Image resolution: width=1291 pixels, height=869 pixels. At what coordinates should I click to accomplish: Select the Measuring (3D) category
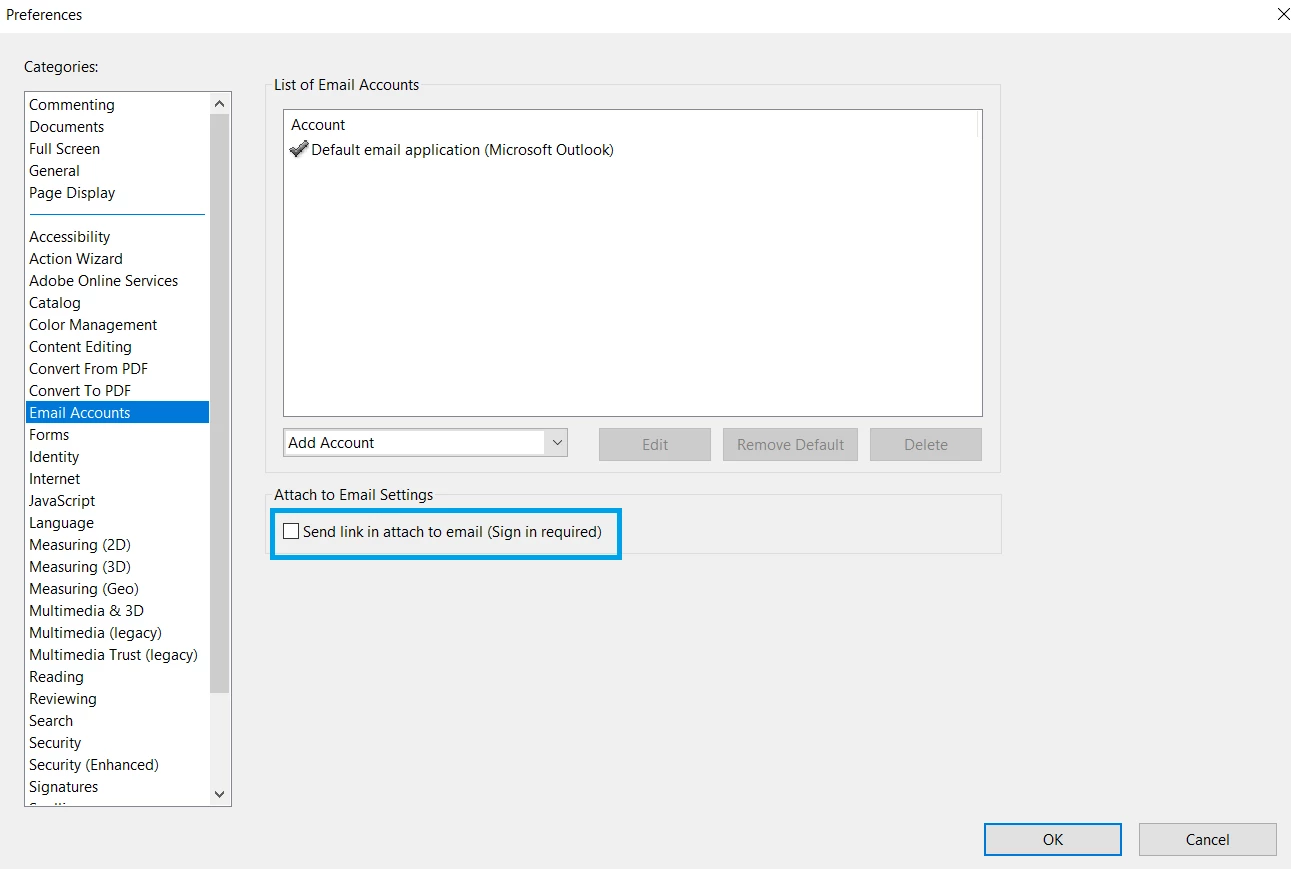80,567
